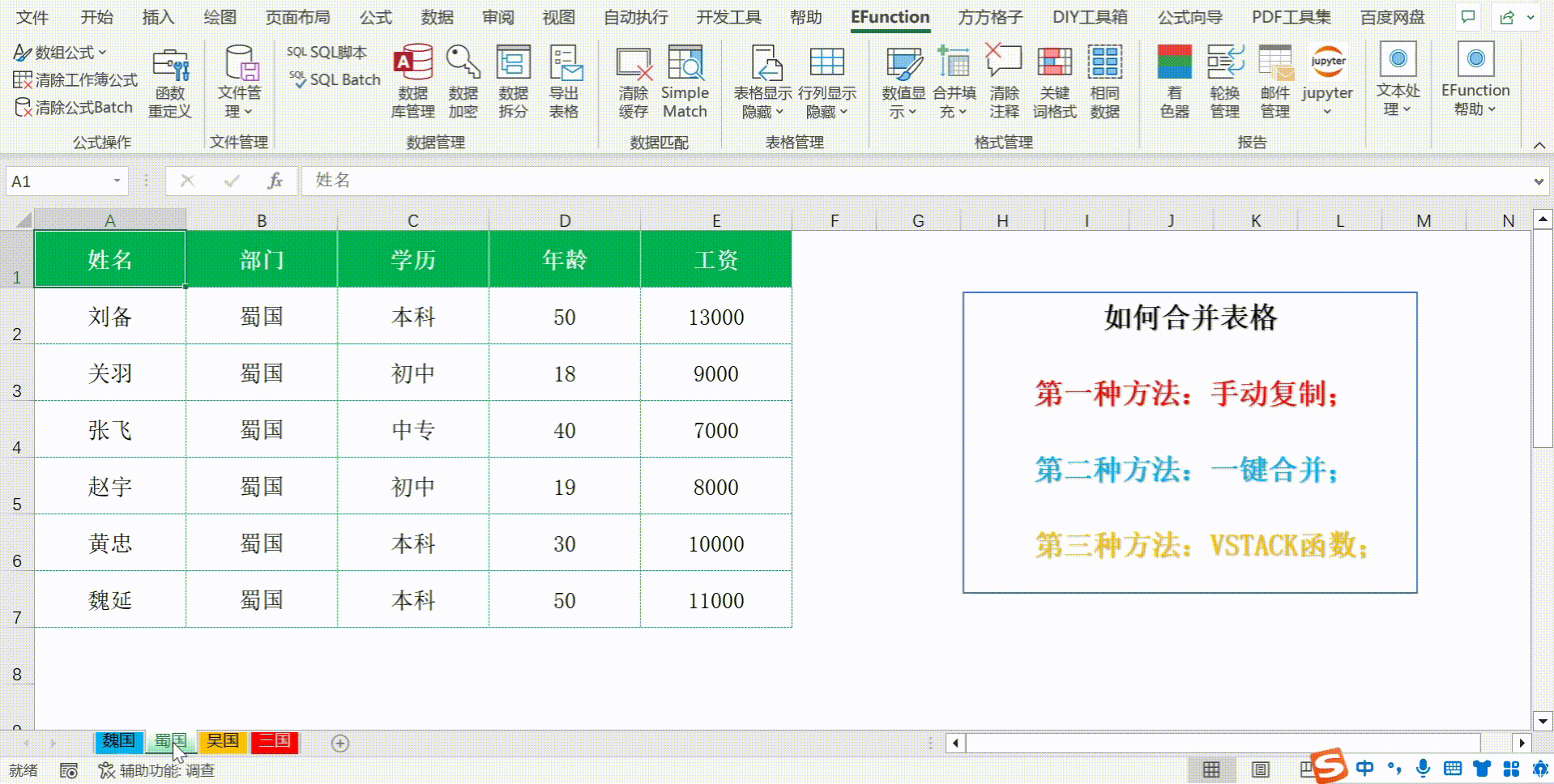Click the horizontal scrollbar right arrow
1554x784 pixels.
[x=1522, y=743]
